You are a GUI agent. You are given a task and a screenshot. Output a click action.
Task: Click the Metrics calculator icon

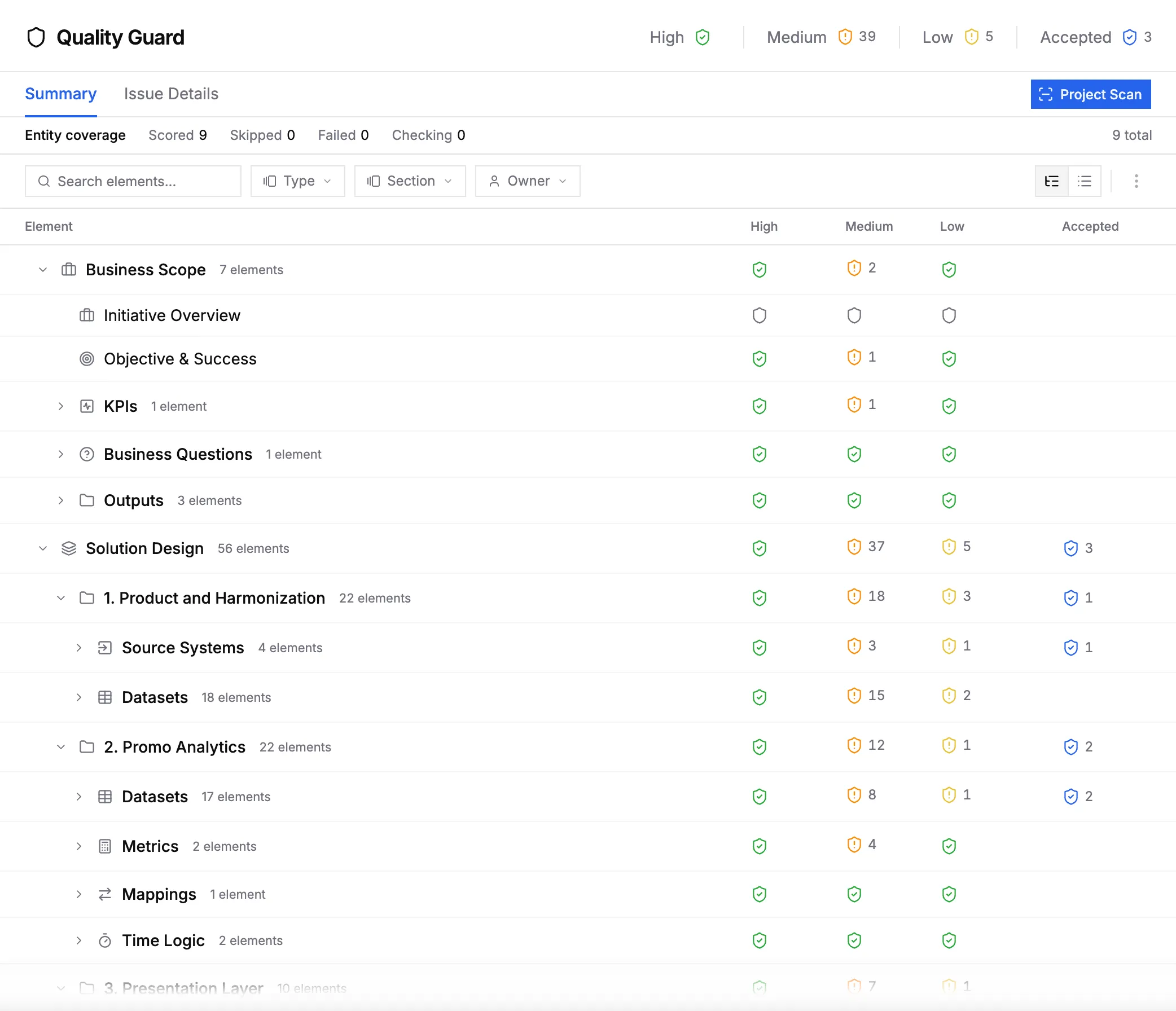point(105,846)
